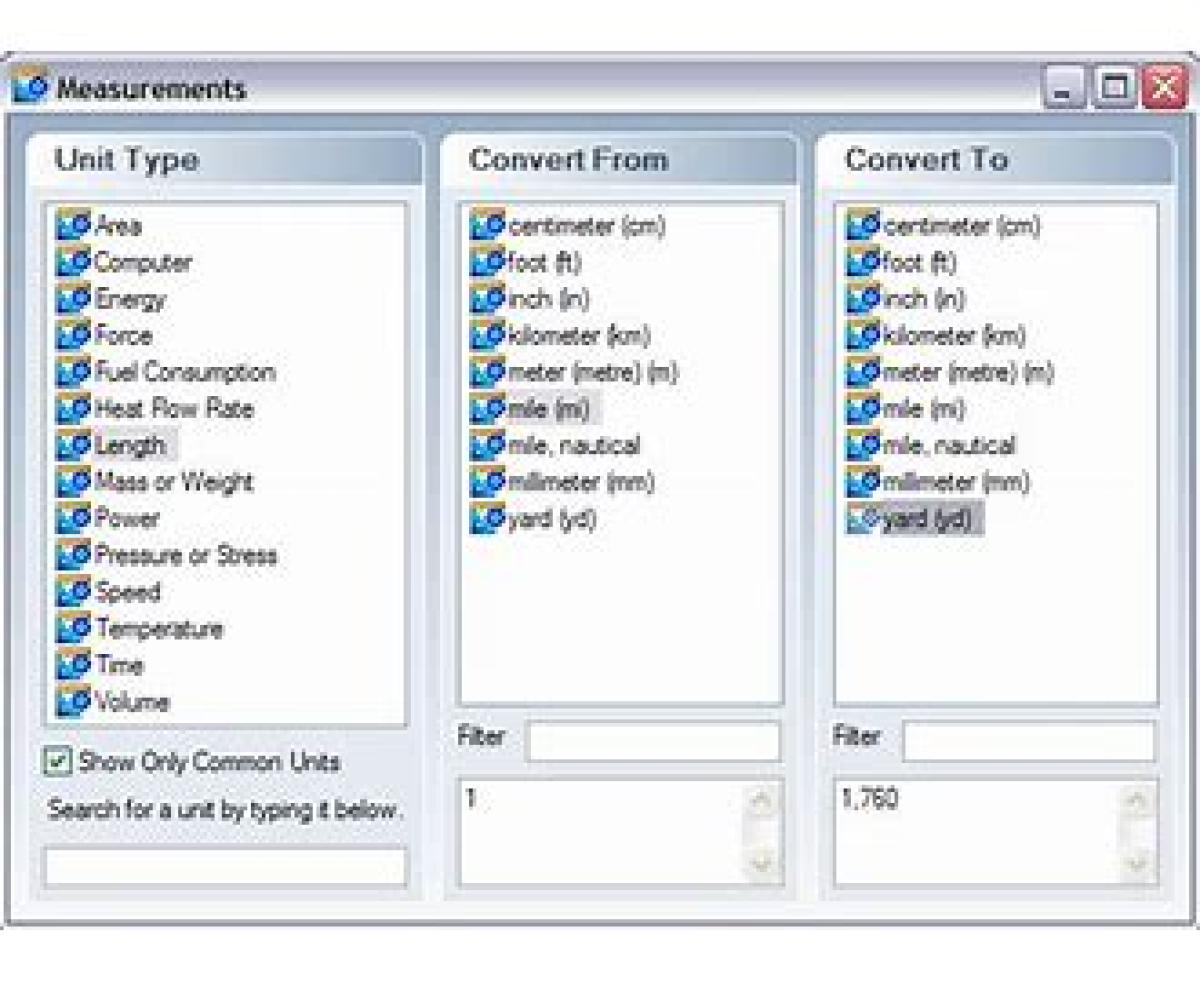Click the kilometer icon in Convert From list

487,336
